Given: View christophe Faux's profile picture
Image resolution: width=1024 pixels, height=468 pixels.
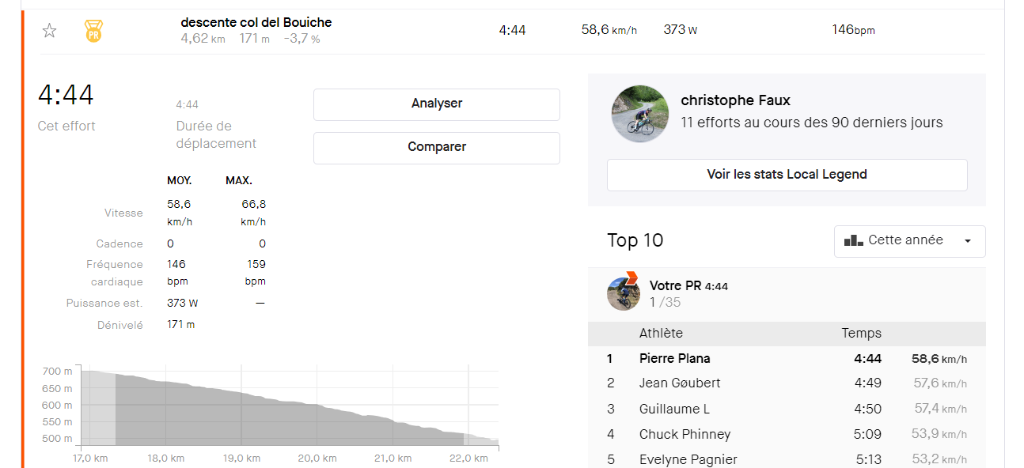Looking at the screenshot, I should (x=639, y=113).
